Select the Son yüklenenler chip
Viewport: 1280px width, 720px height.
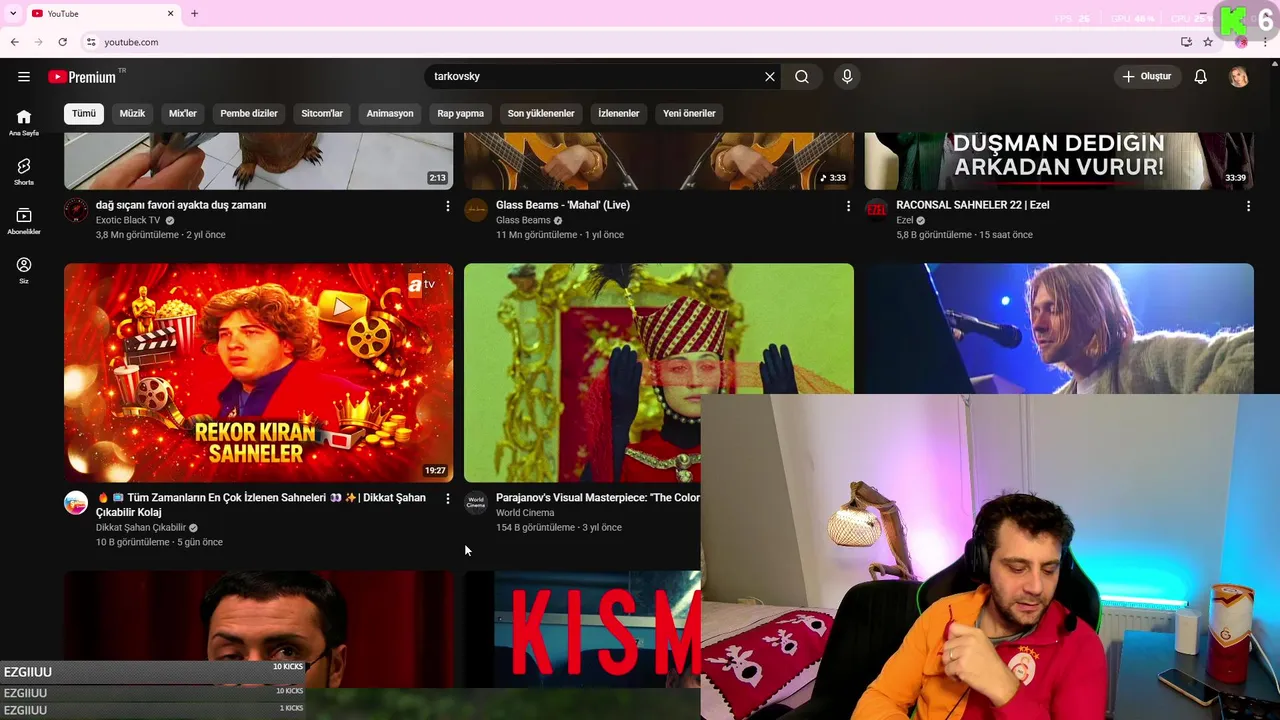(541, 113)
